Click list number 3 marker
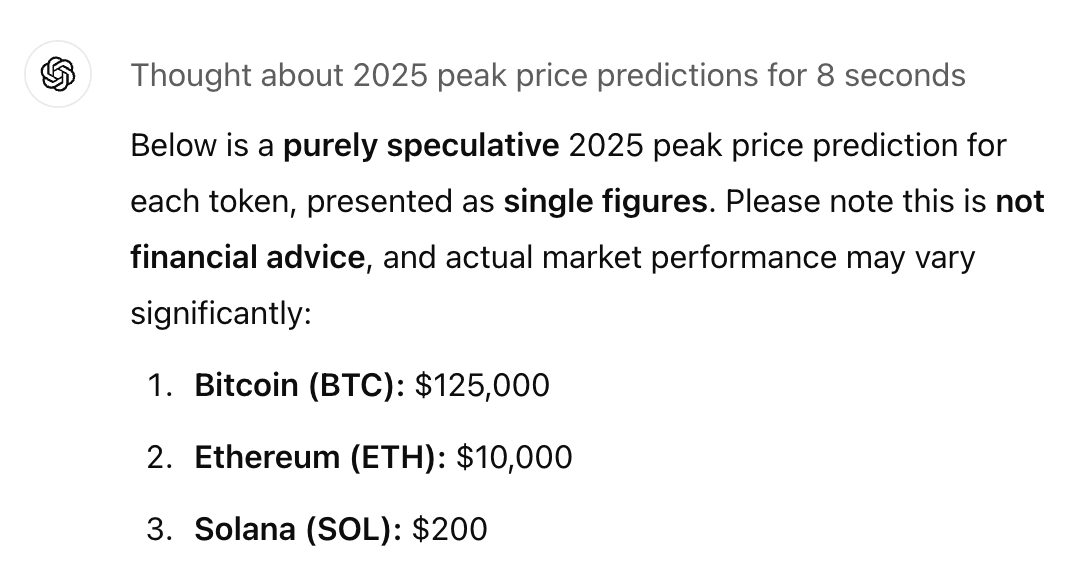This screenshot has width=1088, height=586. point(160,529)
